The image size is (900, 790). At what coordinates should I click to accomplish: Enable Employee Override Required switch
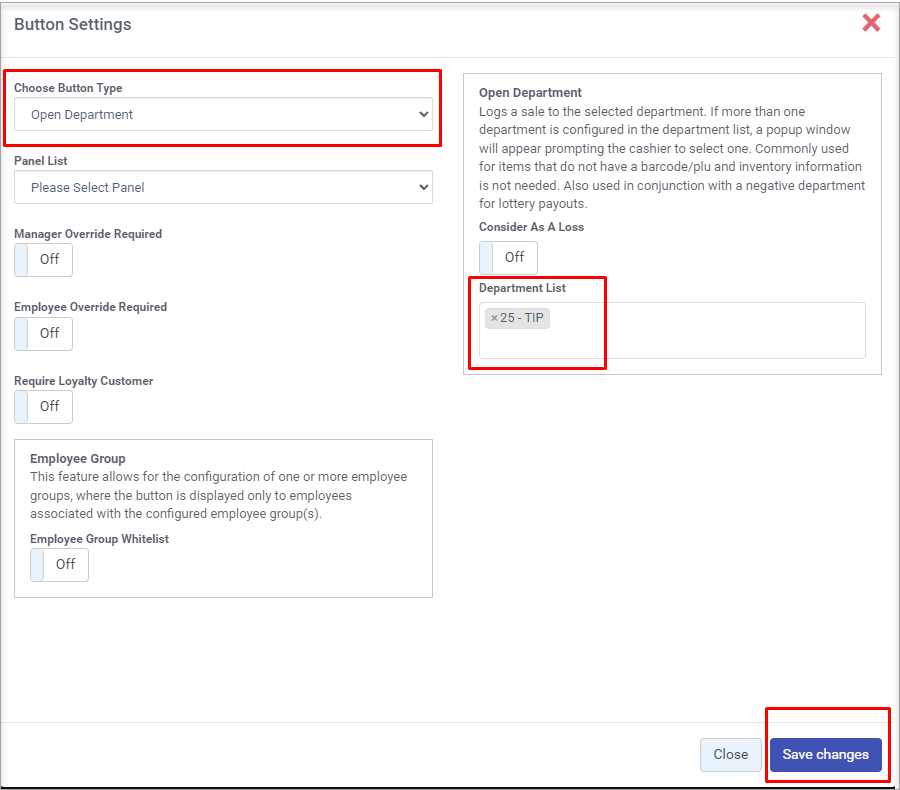[x=43, y=333]
